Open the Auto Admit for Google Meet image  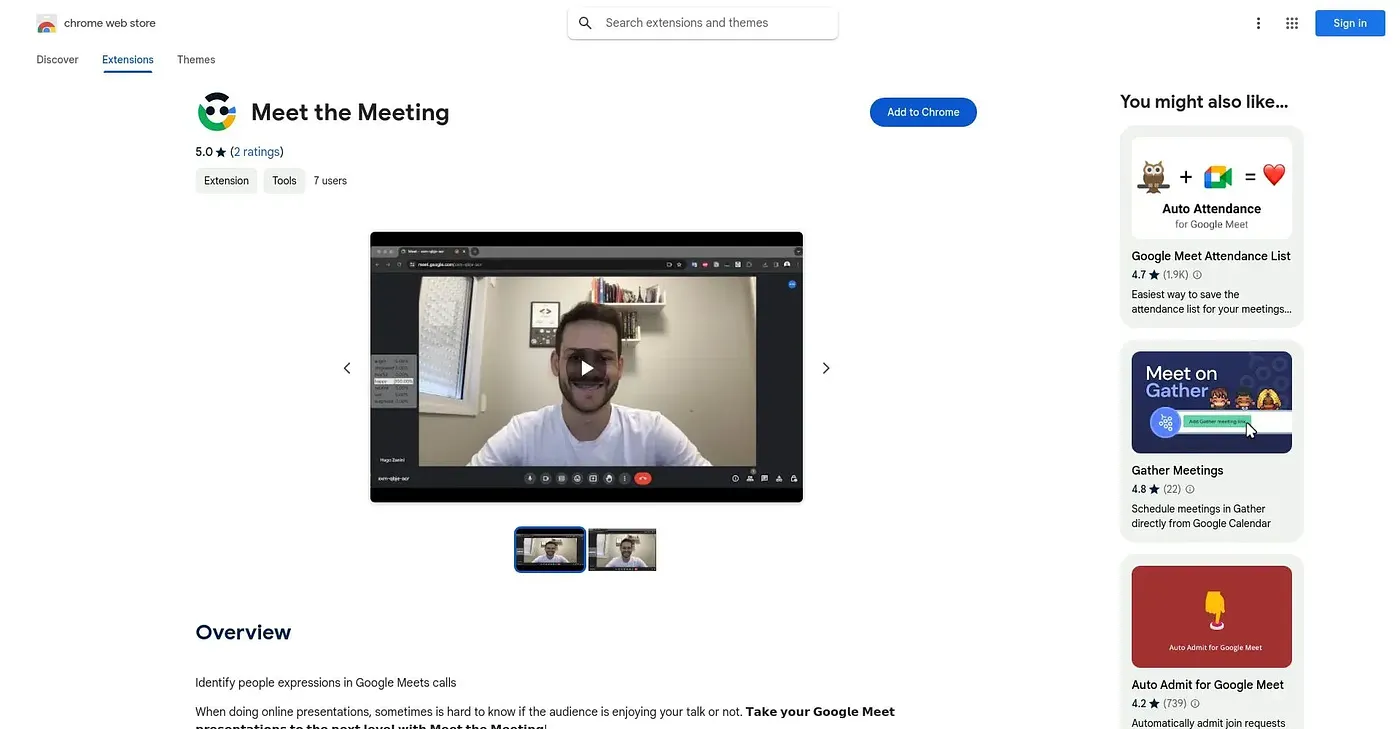click(x=1212, y=617)
